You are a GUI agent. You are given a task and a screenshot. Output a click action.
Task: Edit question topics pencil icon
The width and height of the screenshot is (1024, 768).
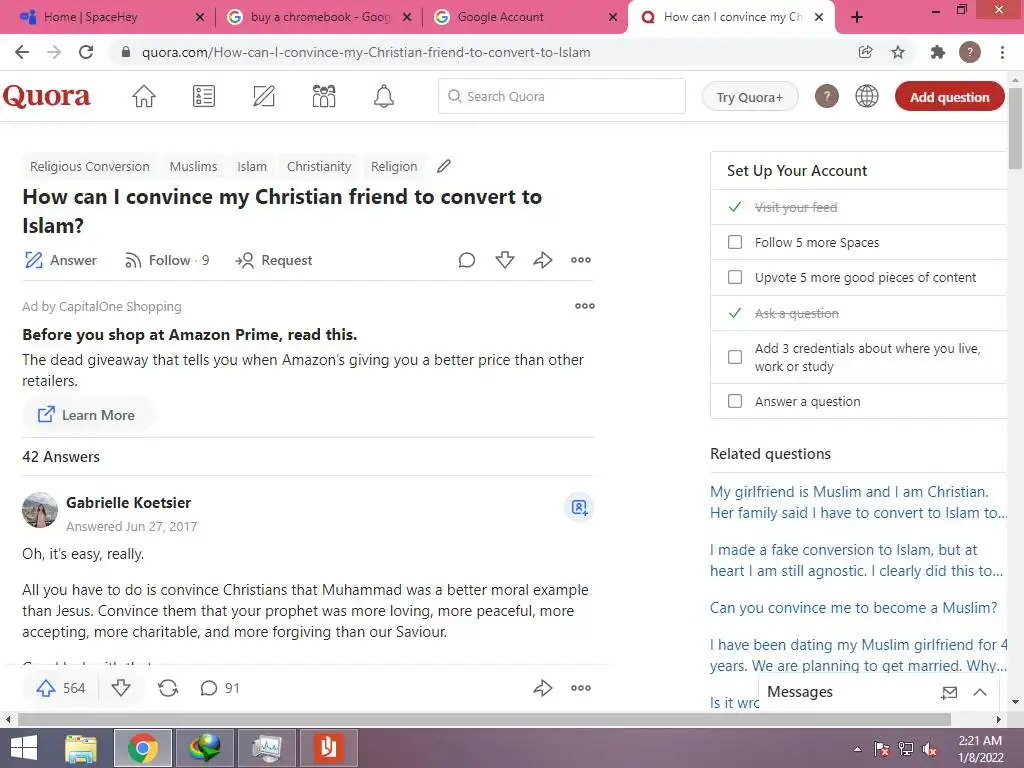click(444, 167)
